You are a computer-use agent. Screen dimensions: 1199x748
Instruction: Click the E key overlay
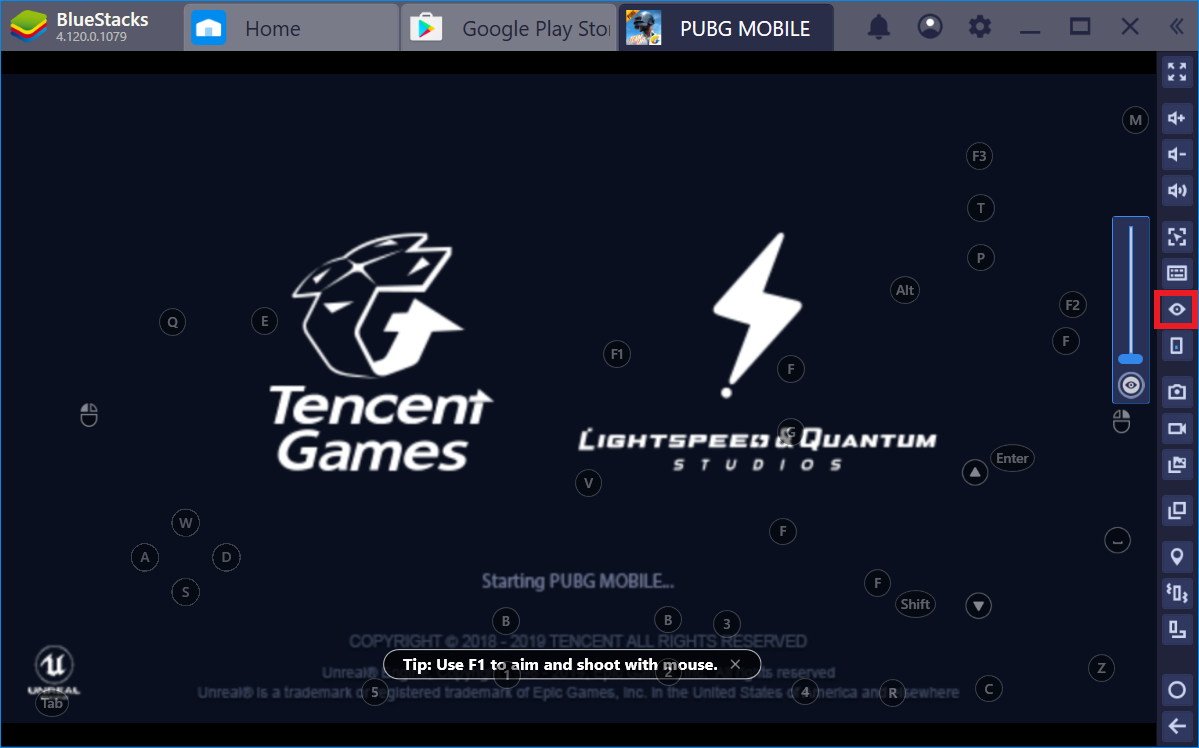(264, 321)
